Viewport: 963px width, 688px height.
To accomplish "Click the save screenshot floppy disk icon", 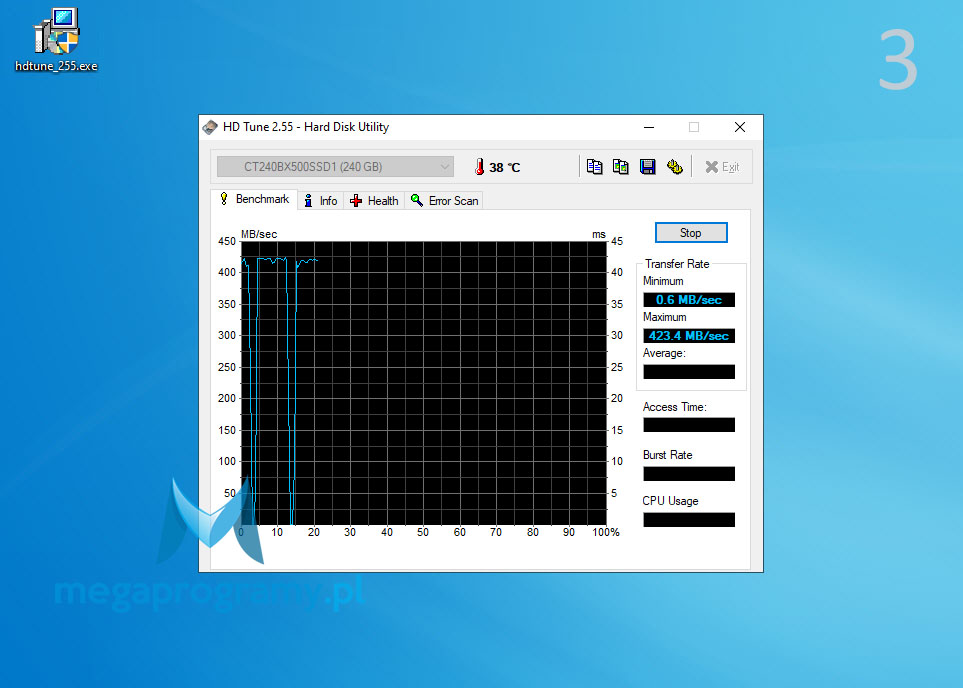I will tap(647, 166).
